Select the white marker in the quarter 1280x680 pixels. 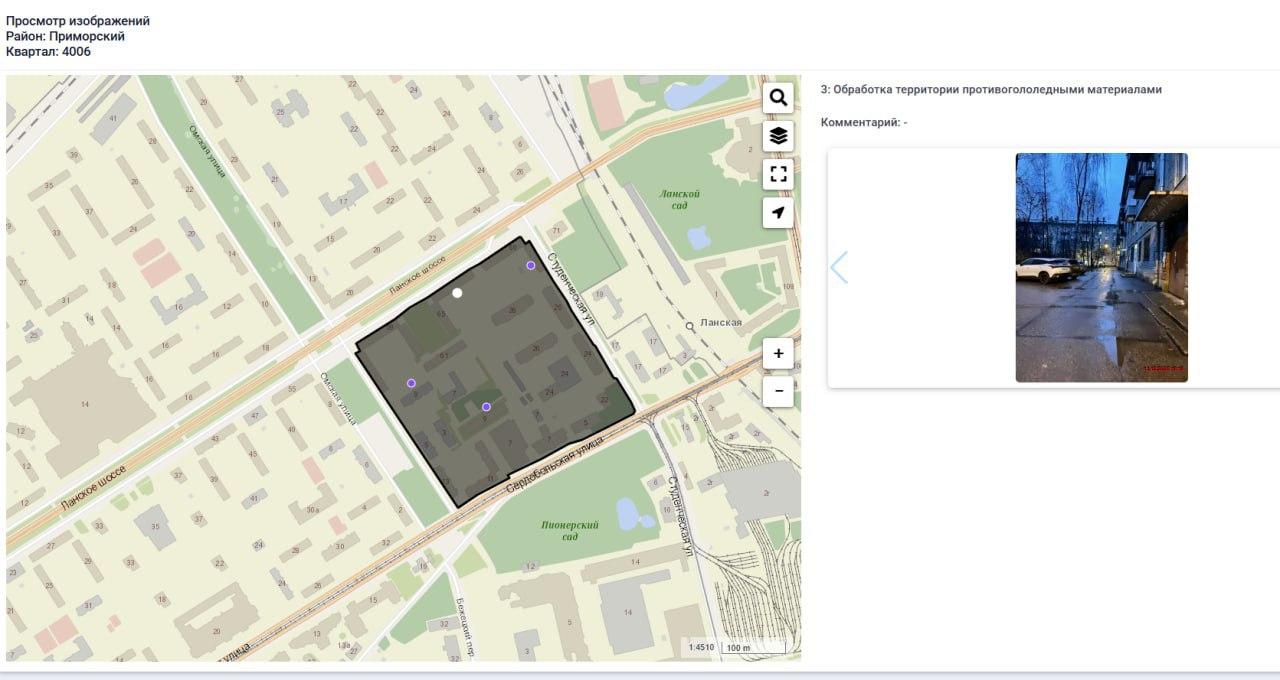(457, 293)
